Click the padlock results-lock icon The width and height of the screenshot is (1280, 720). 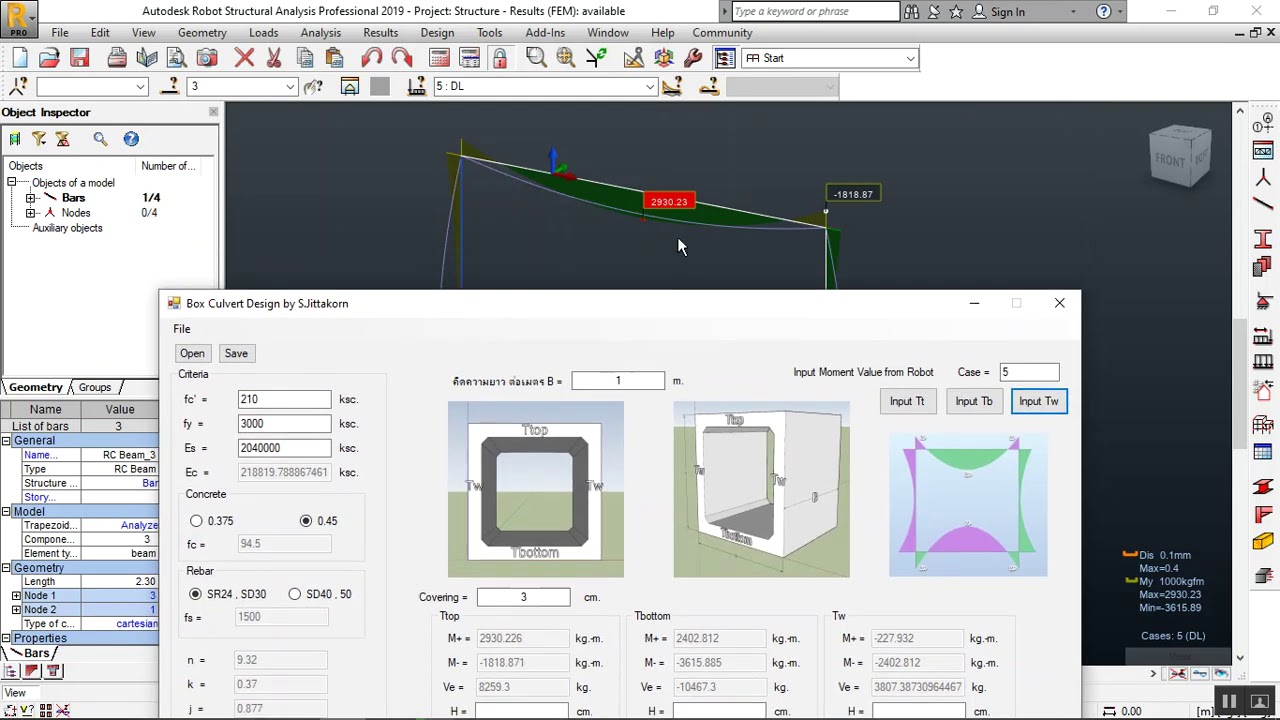point(499,58)
